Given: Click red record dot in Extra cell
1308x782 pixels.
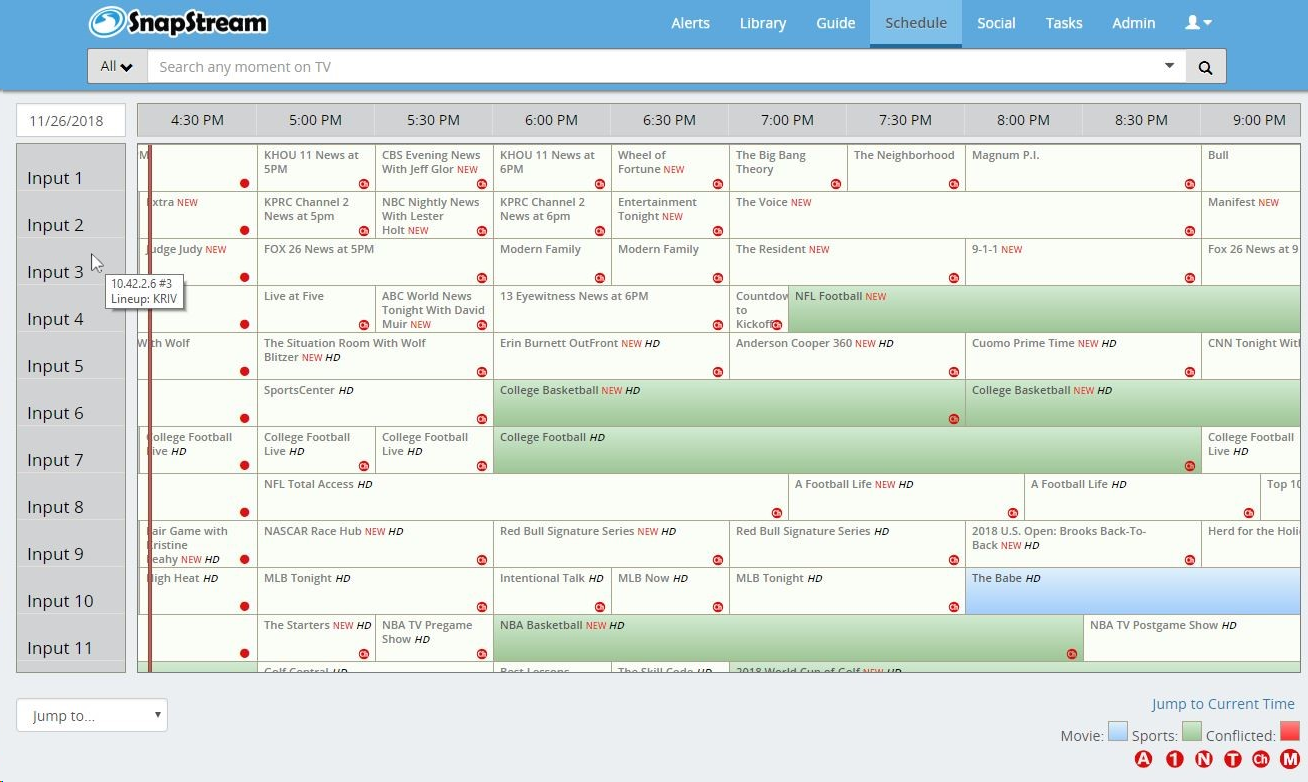Looking at the screenshot, I should [244, 231].
